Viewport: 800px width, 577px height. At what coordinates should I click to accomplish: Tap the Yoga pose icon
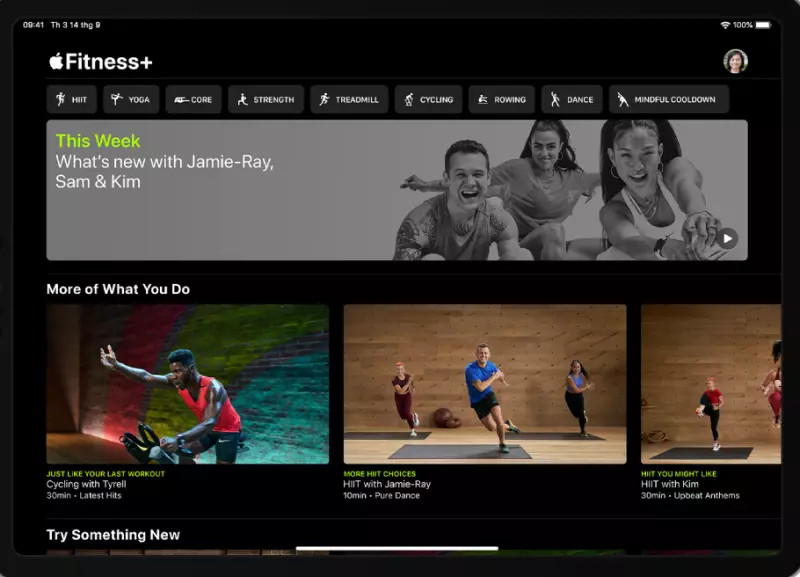[117, 99]
